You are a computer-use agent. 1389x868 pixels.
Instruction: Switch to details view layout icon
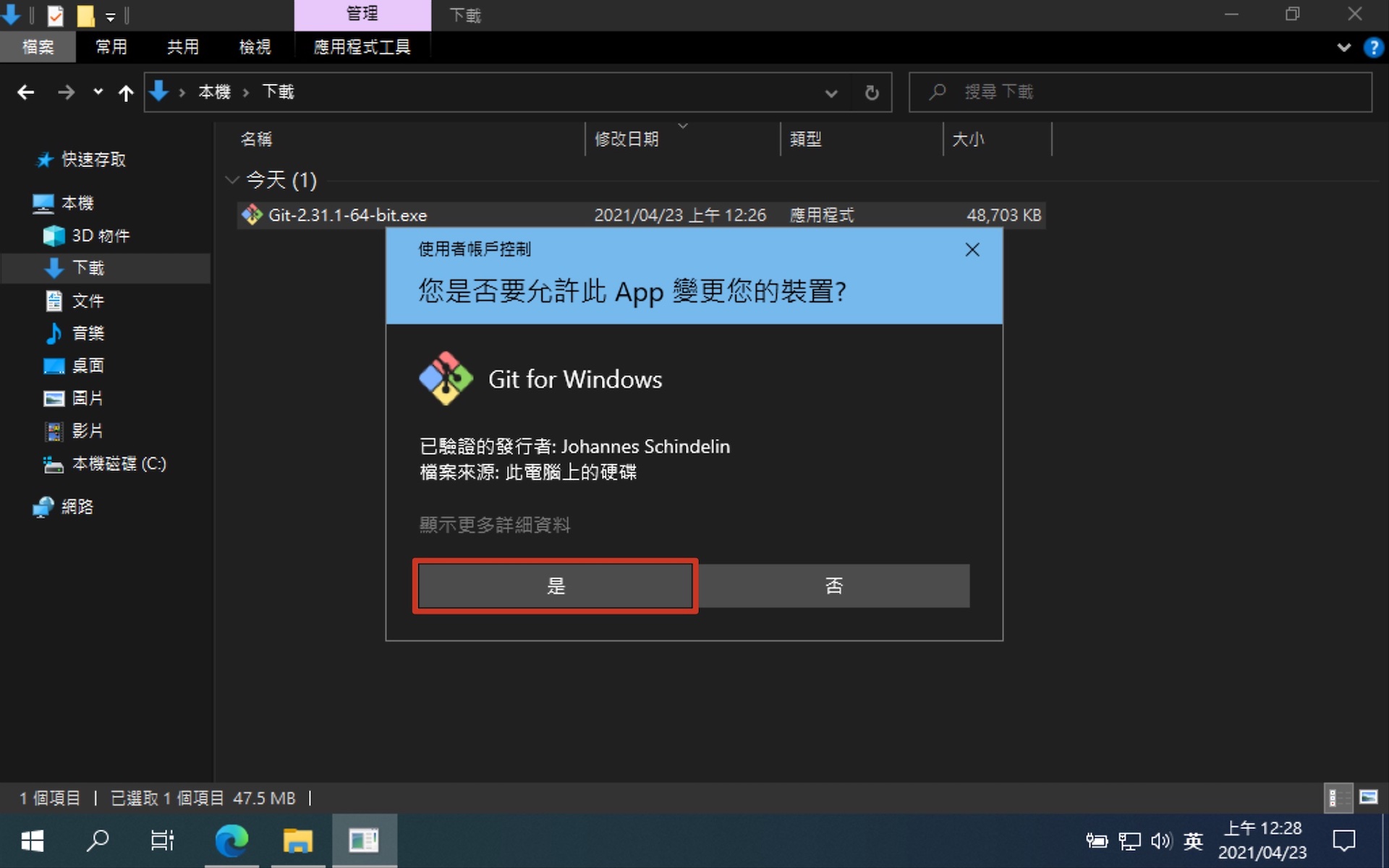(1338, 798)
